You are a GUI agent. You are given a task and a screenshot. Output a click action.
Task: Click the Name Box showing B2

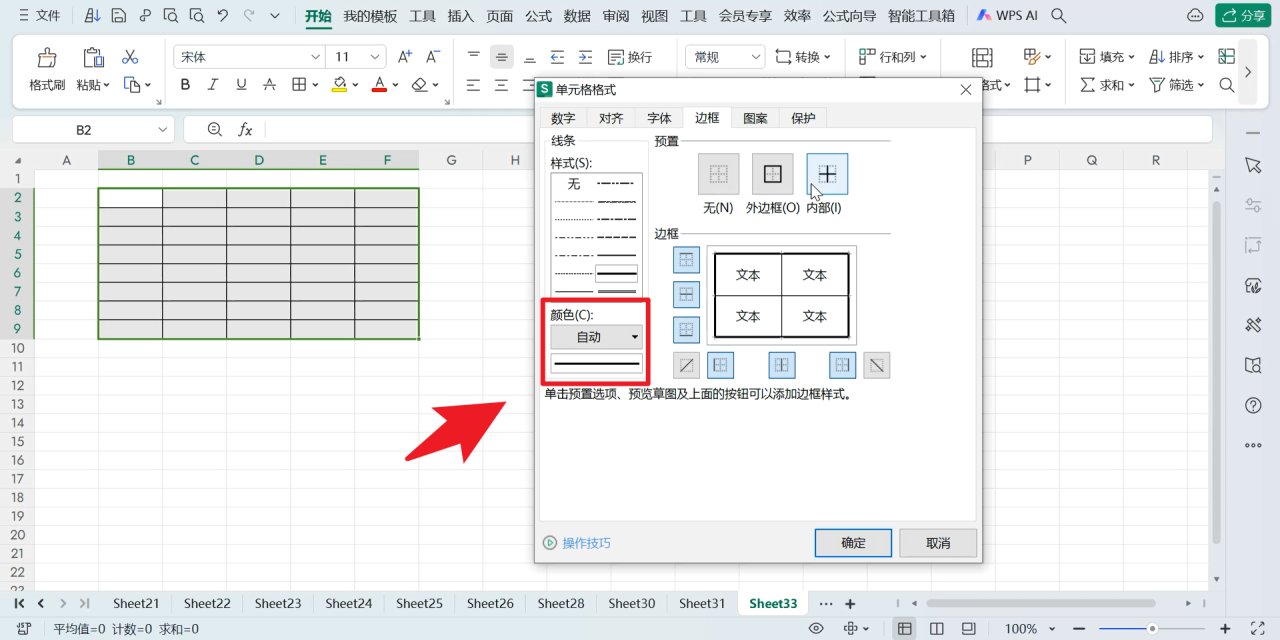click(93, 130)
